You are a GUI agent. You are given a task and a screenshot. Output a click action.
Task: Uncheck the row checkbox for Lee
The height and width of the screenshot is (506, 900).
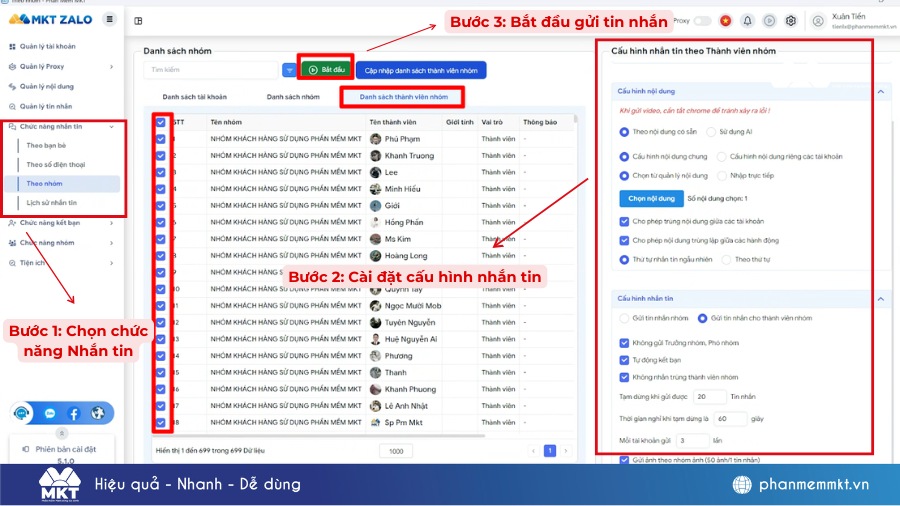tap(161, 172)
